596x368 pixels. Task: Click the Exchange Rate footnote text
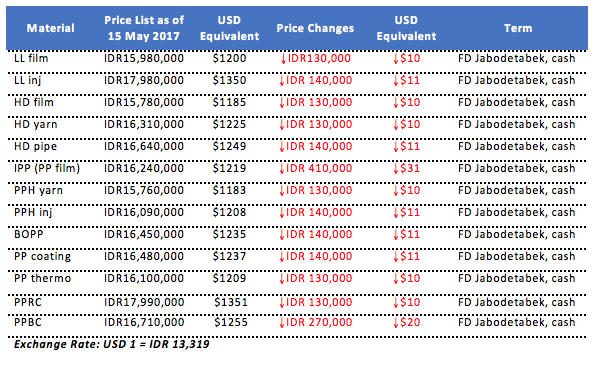point(111,344)
